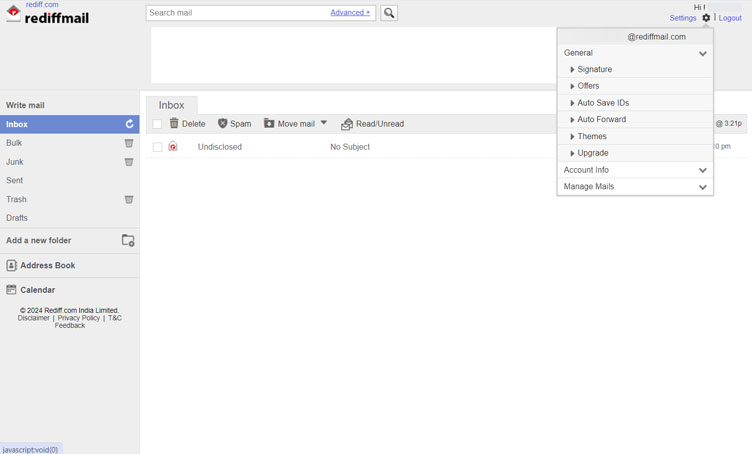Empty the Junk folder trash icon
752x454 pixels.
click(x=129, y=162)
